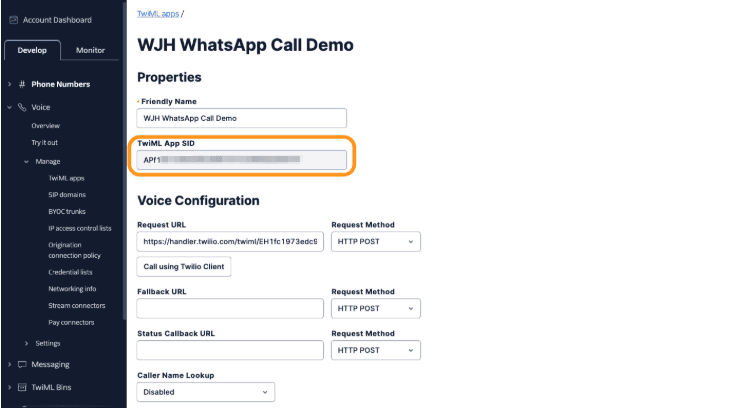Click the Account Dashboard icon
The width and height of the screenshot is (744, 408).
pos(12,20)
